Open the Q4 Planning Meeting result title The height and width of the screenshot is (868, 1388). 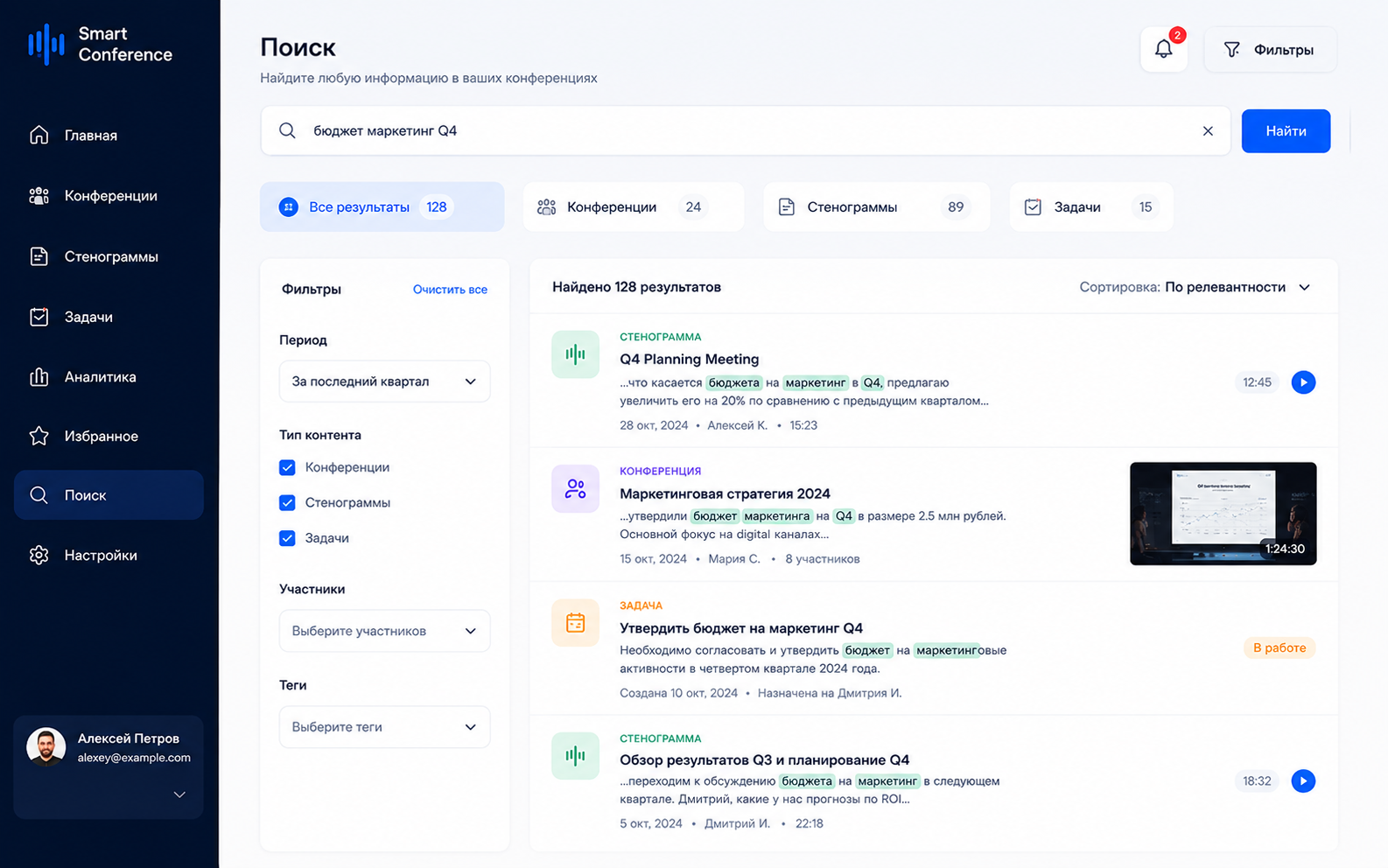coord(689,359)
